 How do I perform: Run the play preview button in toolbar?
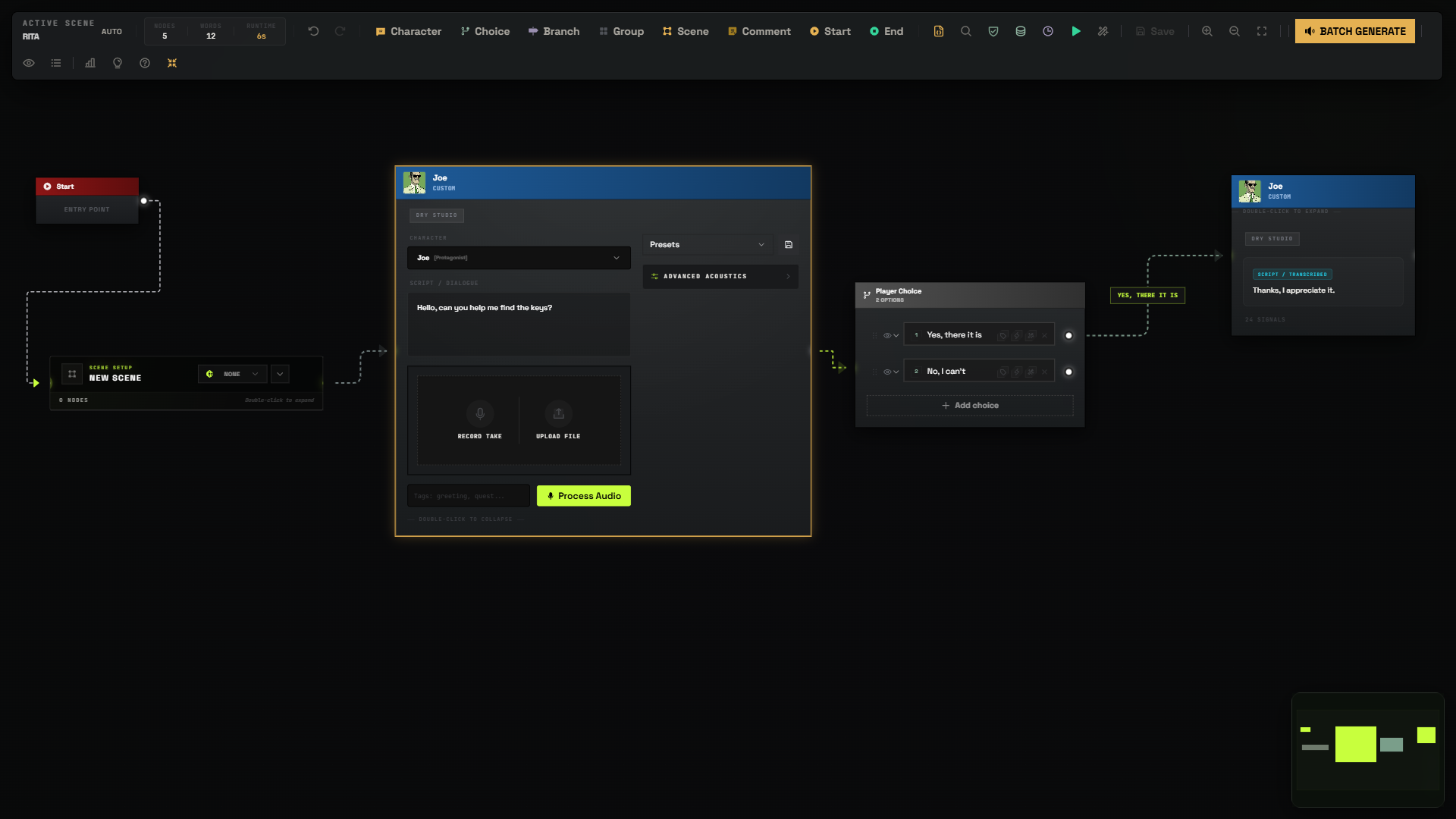click(x=1075, y=31)
